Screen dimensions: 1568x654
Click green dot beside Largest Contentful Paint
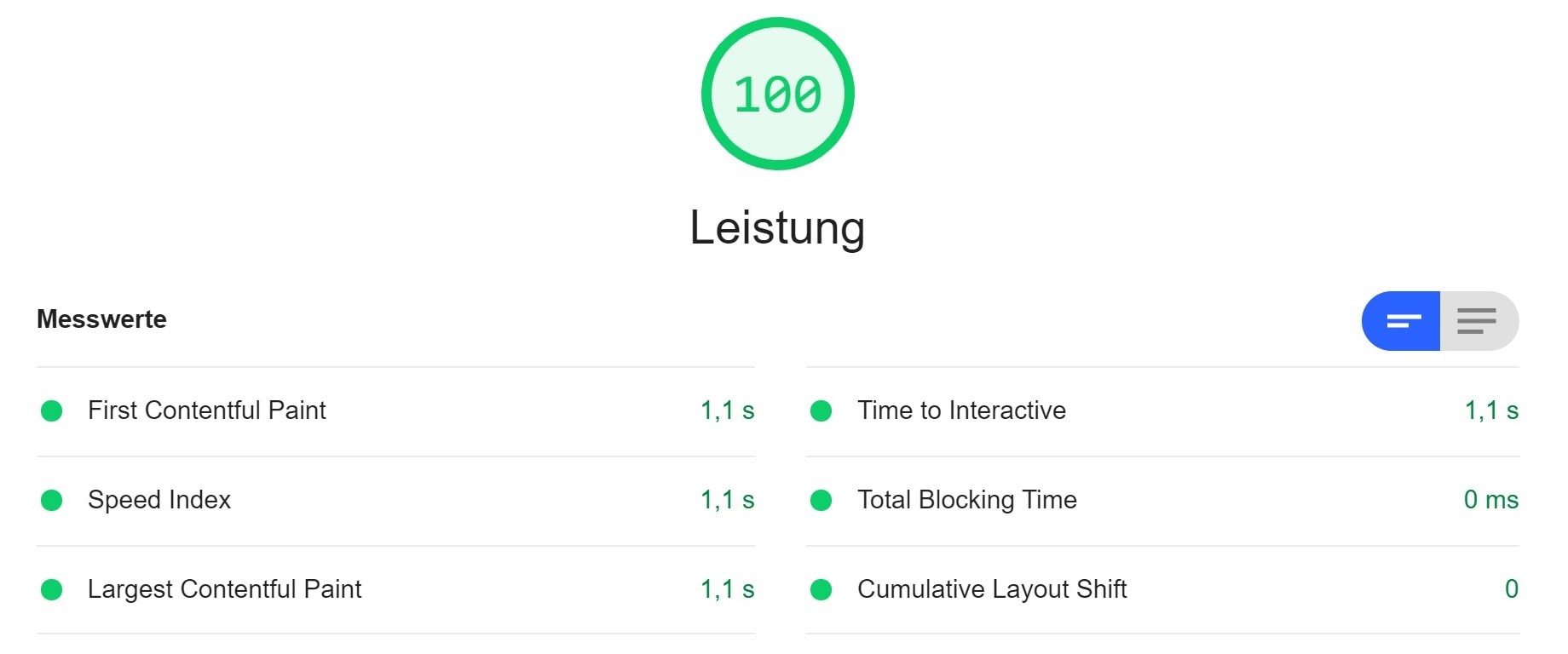pyautogui.click(x=52, y=590)
